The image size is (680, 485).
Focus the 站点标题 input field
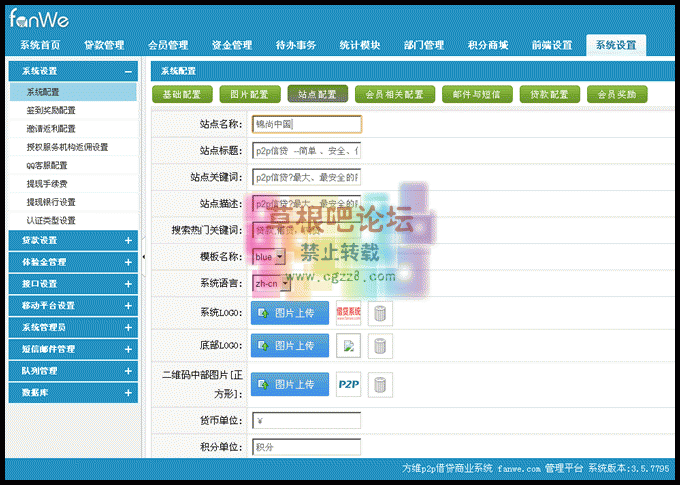(307, 151)
